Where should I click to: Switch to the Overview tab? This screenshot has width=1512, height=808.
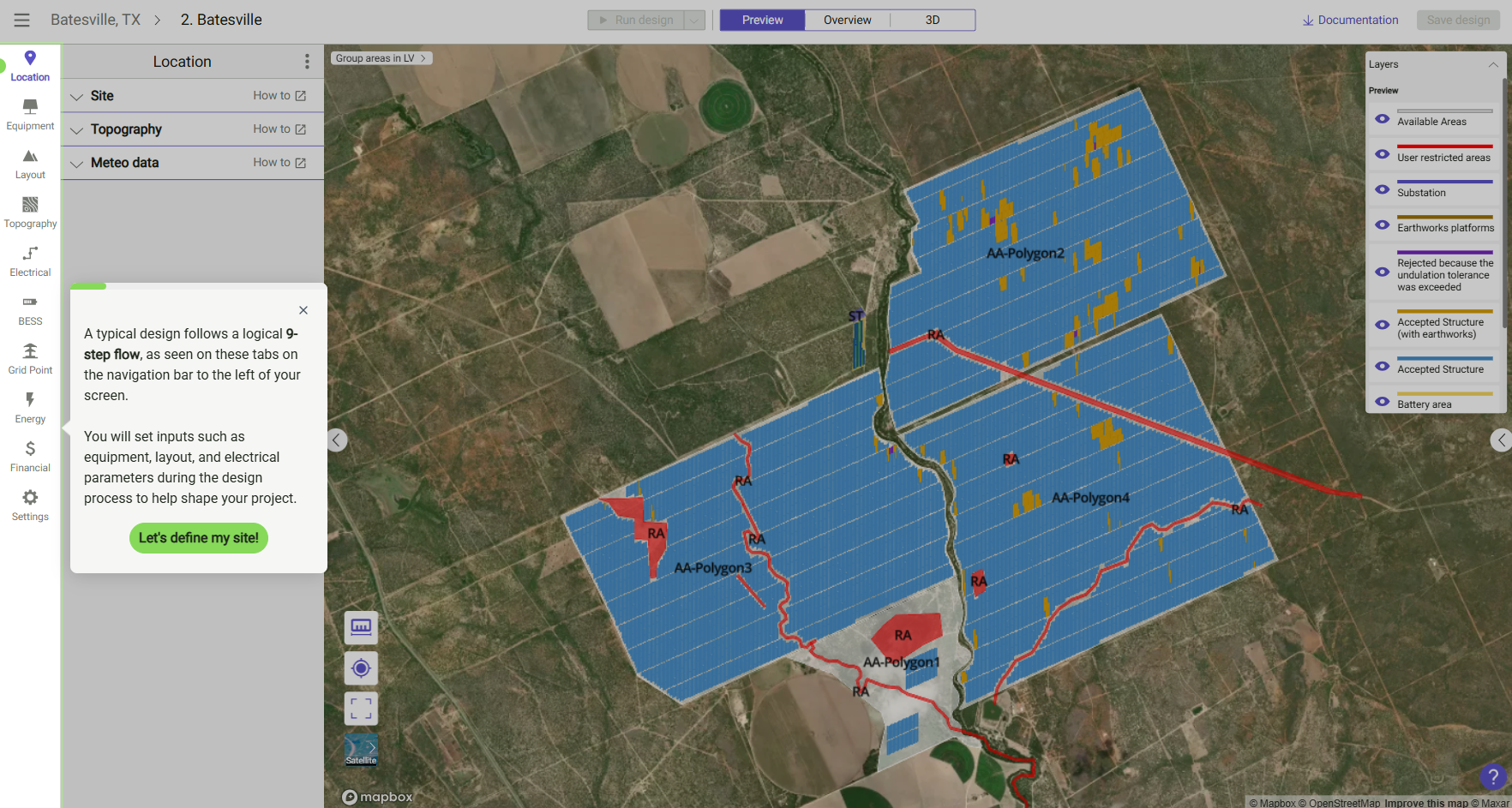[847, 21]
